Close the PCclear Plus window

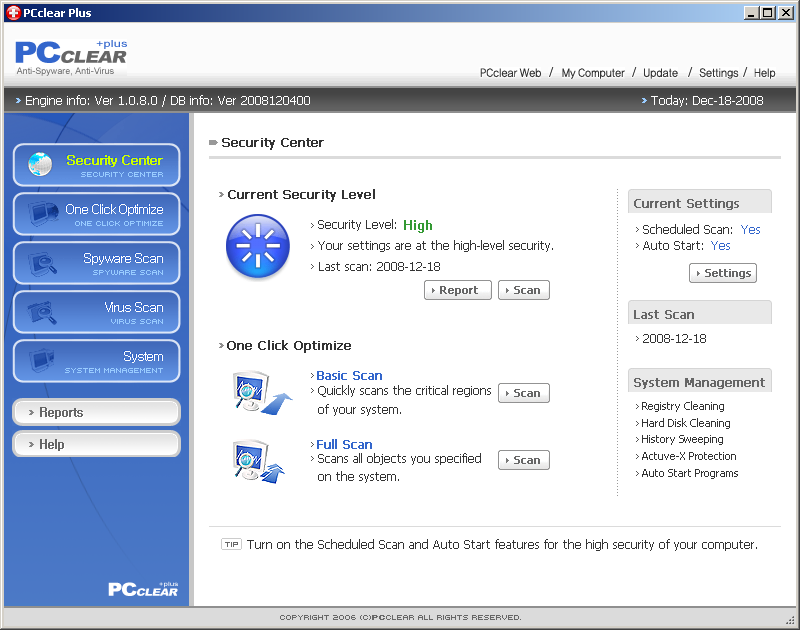coord(786,13)
